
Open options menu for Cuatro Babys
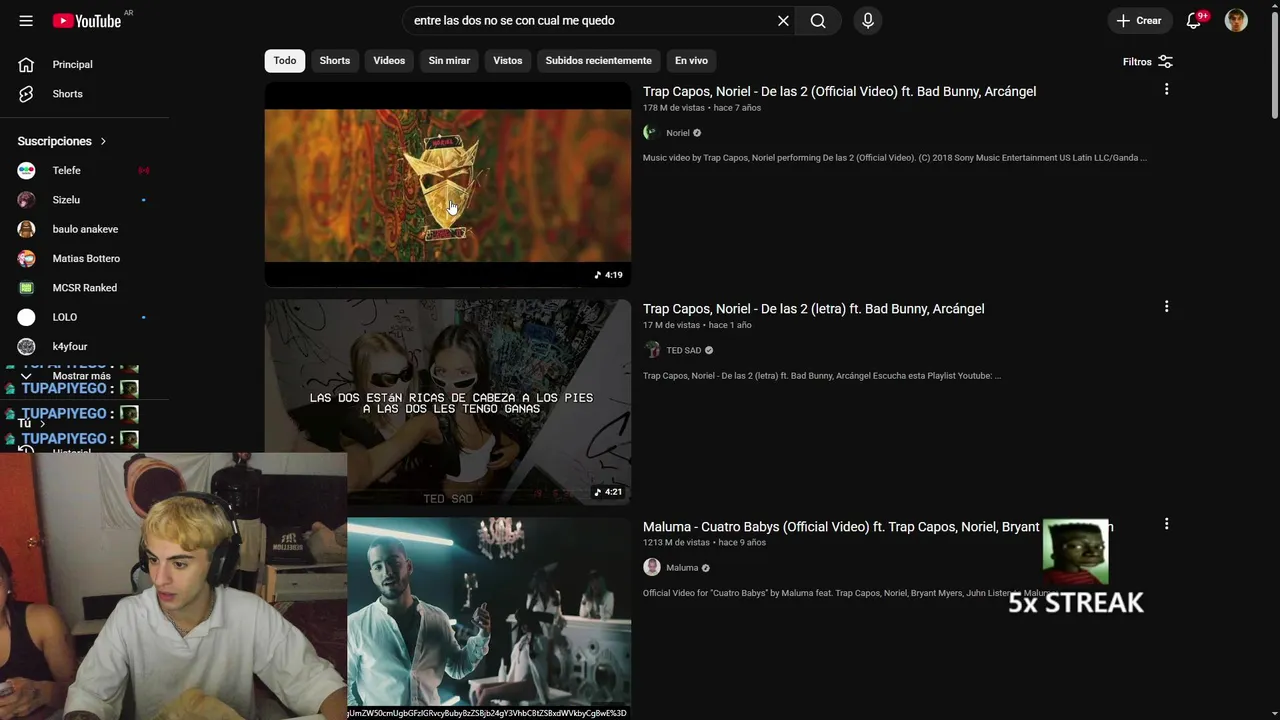coord(1166,524)
